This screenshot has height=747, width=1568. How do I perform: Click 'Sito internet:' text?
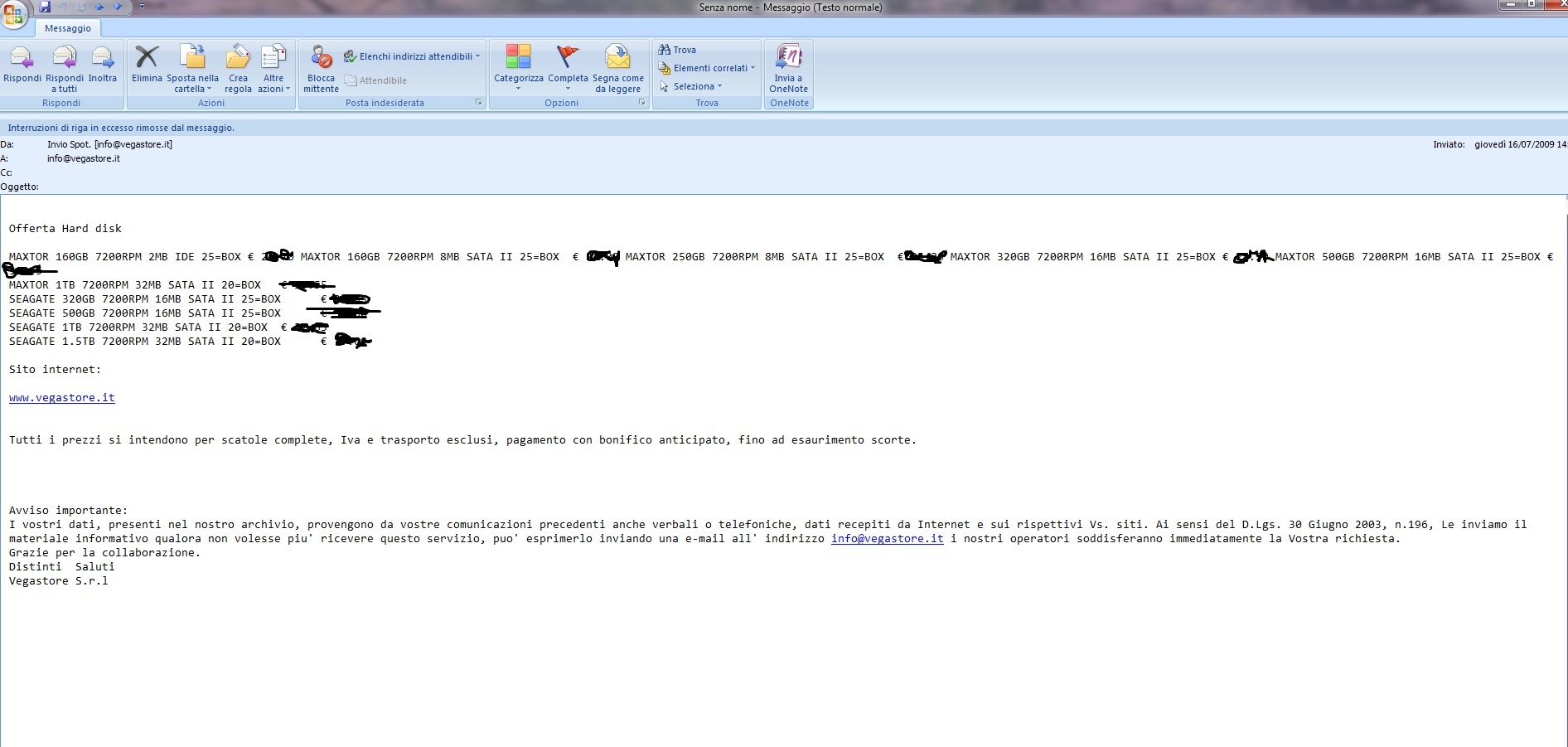(x=55, y=370)
